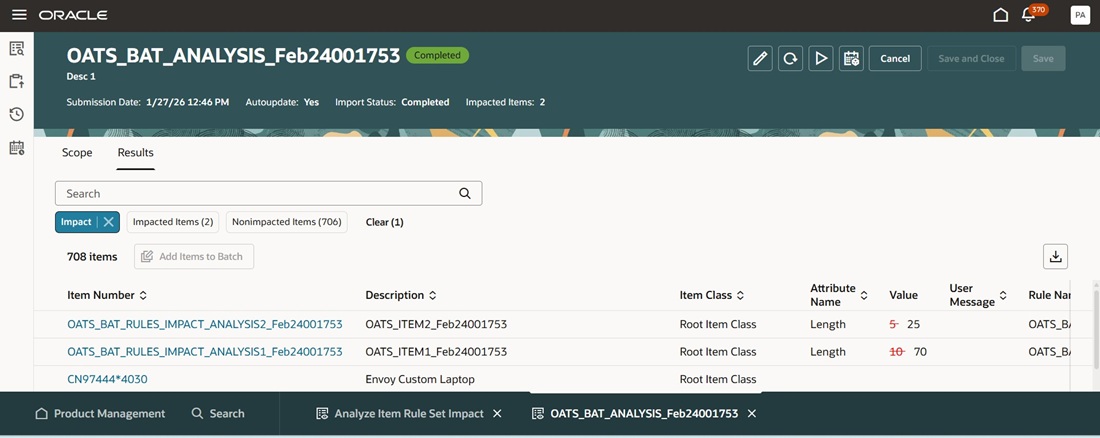Open notifications bell with 370 badge
1100x438 pixels.
click(x=1030, y=15)
